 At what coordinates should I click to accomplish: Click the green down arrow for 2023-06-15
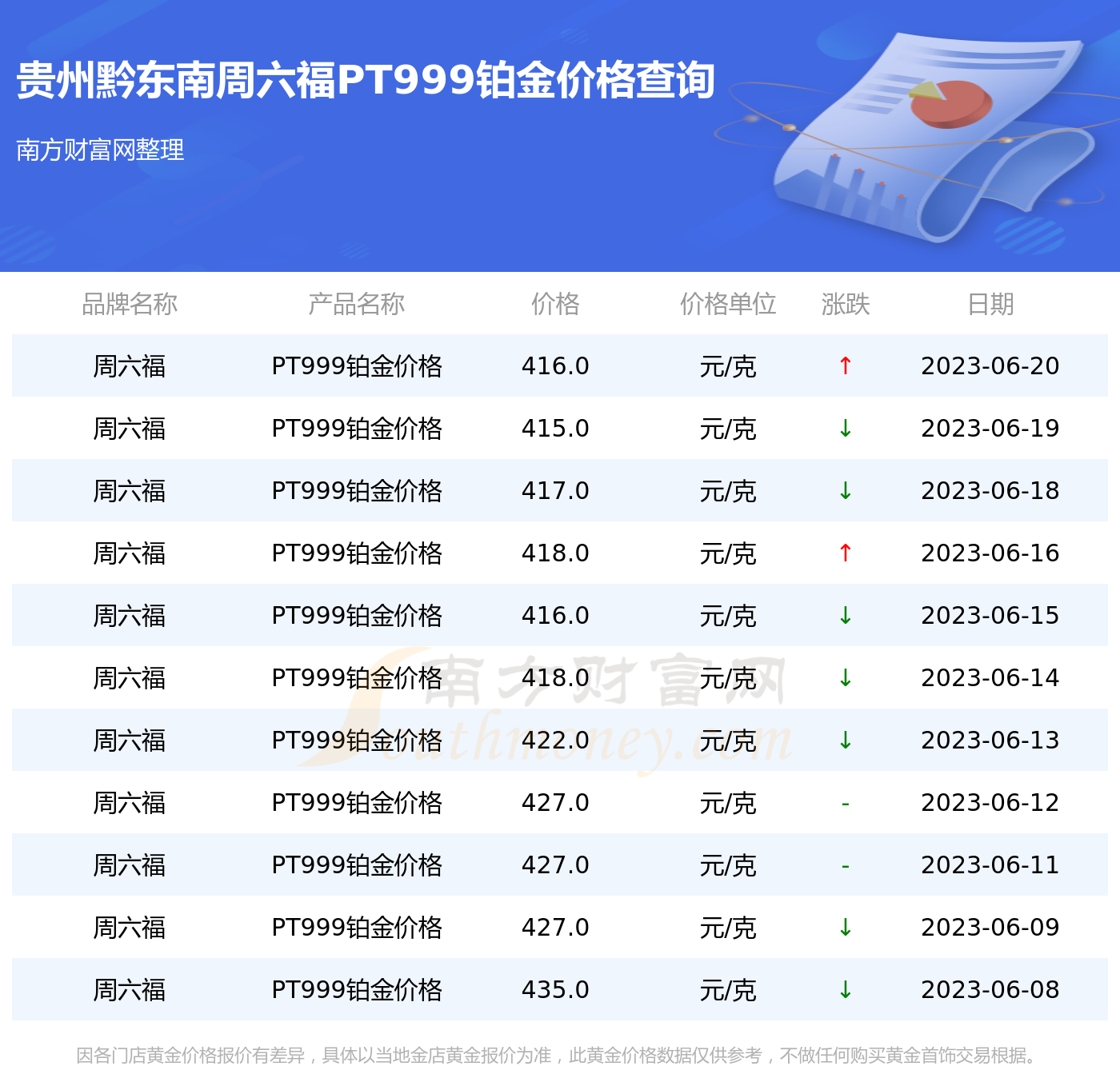tap(845, 615)
